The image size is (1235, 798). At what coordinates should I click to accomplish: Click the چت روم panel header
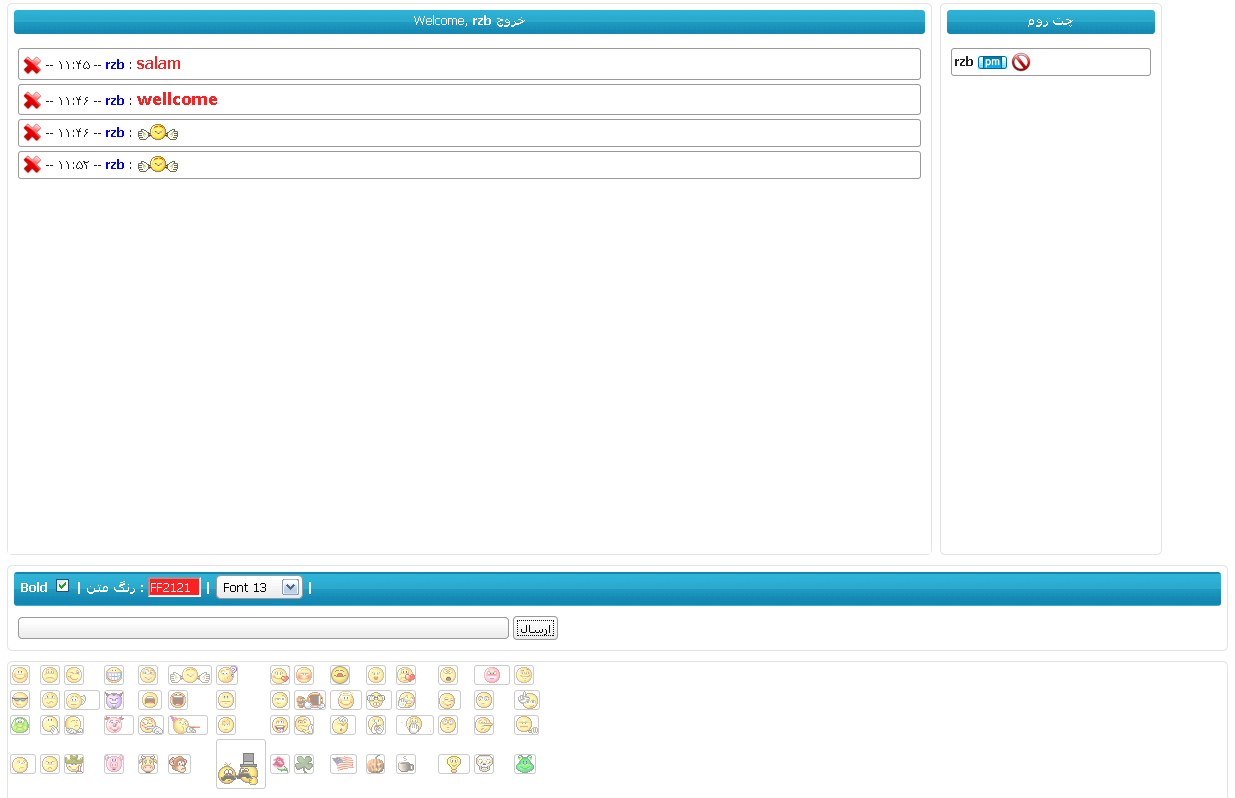tap(1050, 22)
